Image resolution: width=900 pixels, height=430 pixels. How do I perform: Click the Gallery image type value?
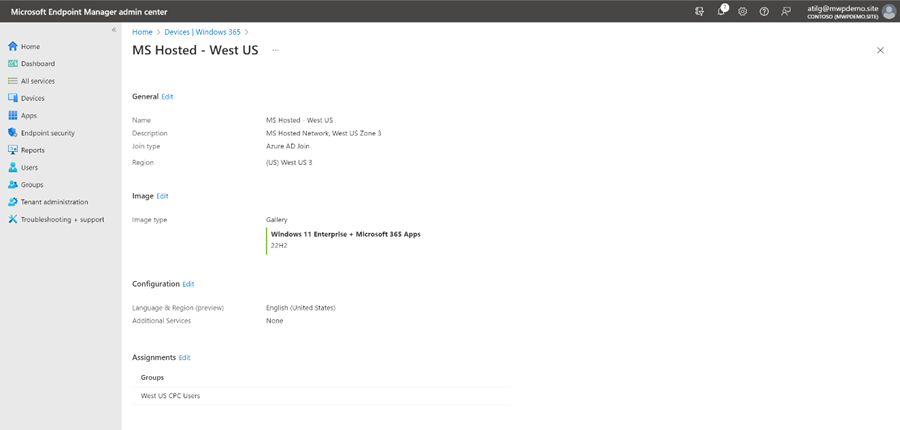coord(277,220)
